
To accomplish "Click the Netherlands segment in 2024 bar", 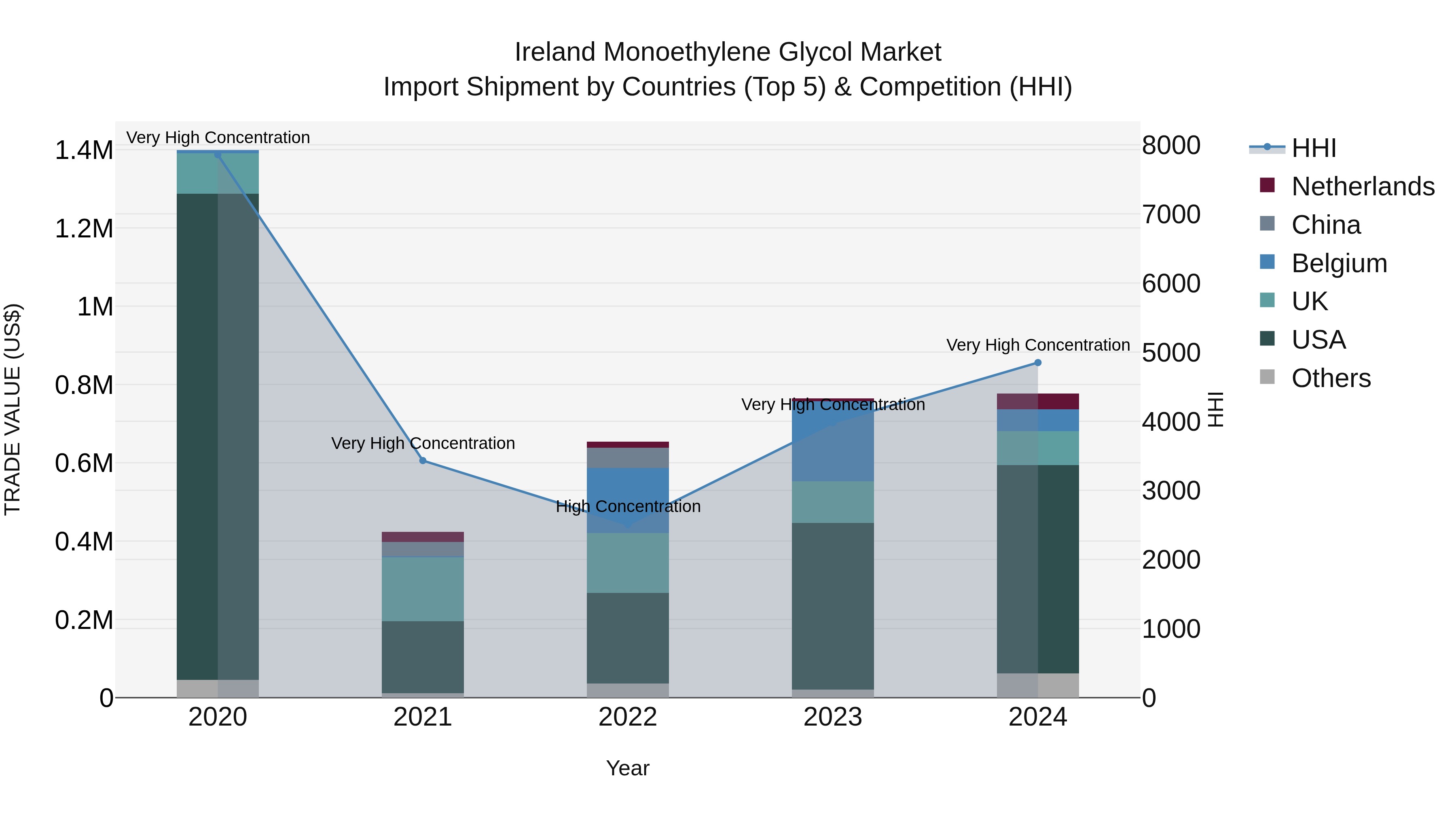I will point(1038,401).
